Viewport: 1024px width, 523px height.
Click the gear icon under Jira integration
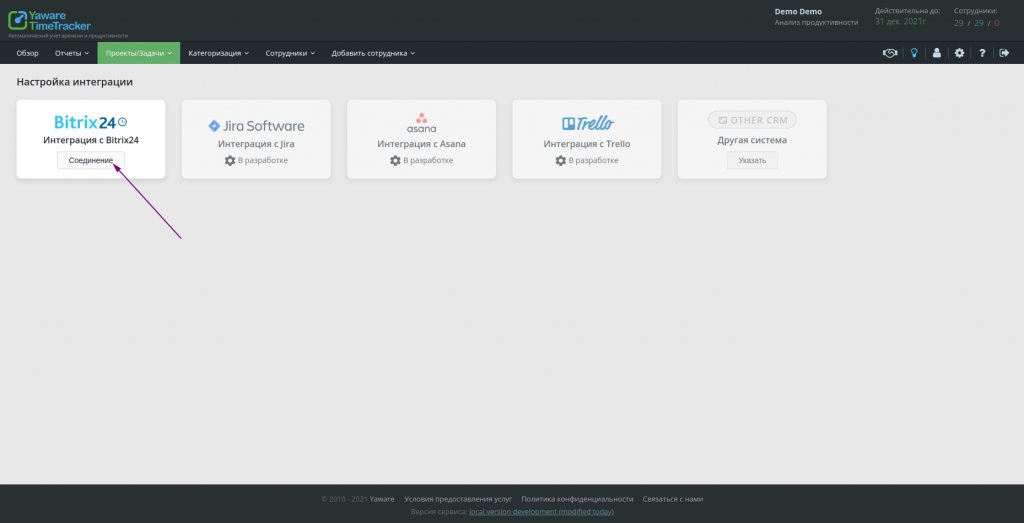230,161
